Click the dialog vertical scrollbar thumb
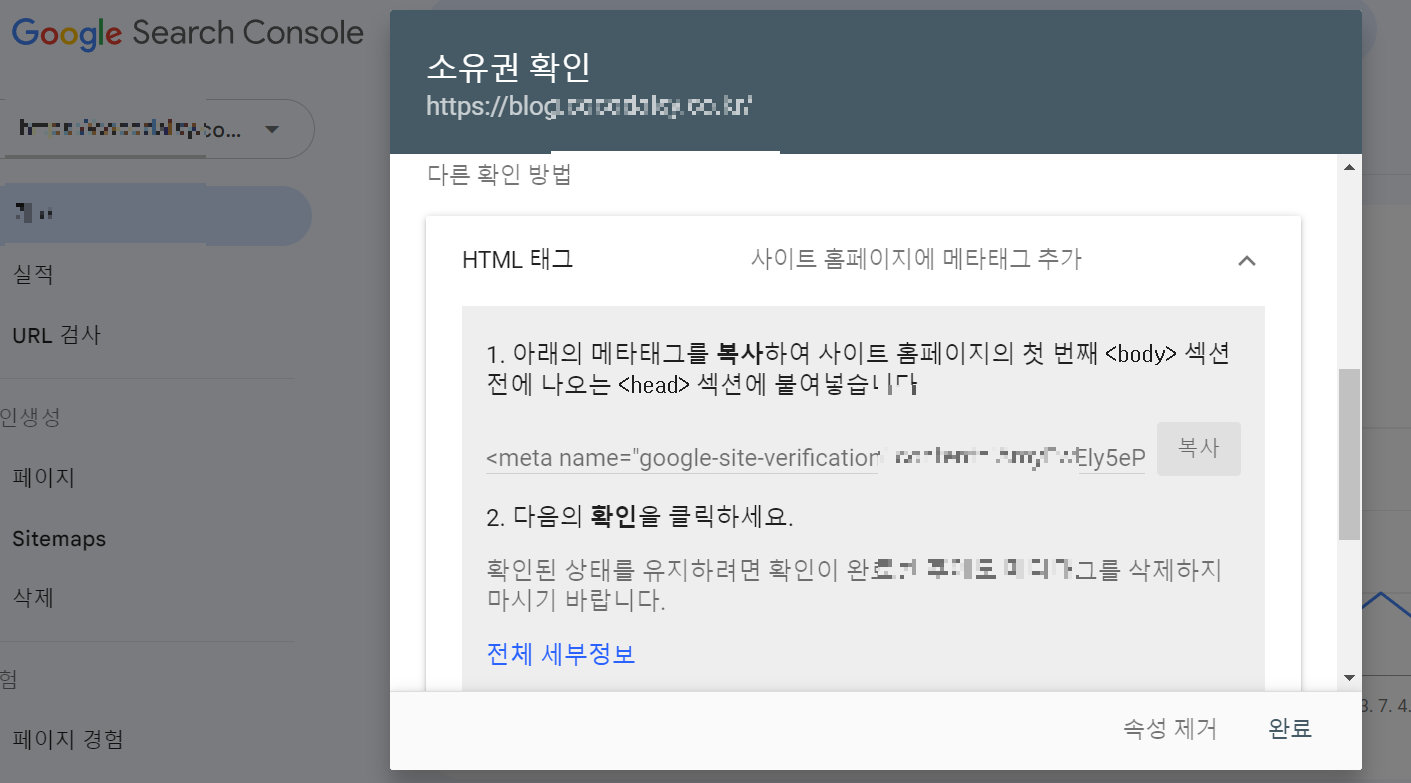The width and height of the screenshot is (1411, 783). tap(1349, 454)
